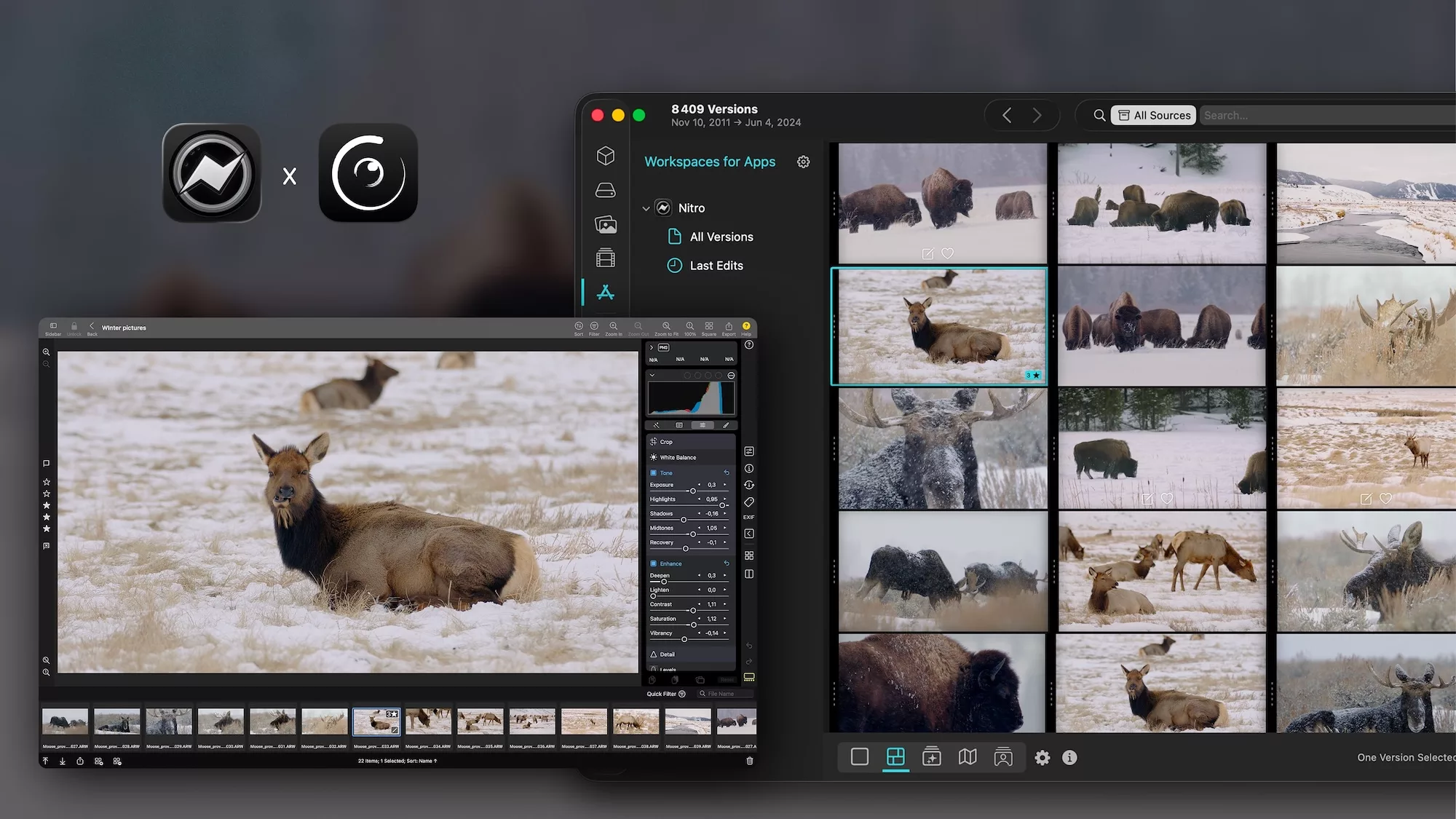The height and width of the screenshot is (819, 1456).
Task: Switch to map view in bottom bar
Action: (x=967, y=757)
